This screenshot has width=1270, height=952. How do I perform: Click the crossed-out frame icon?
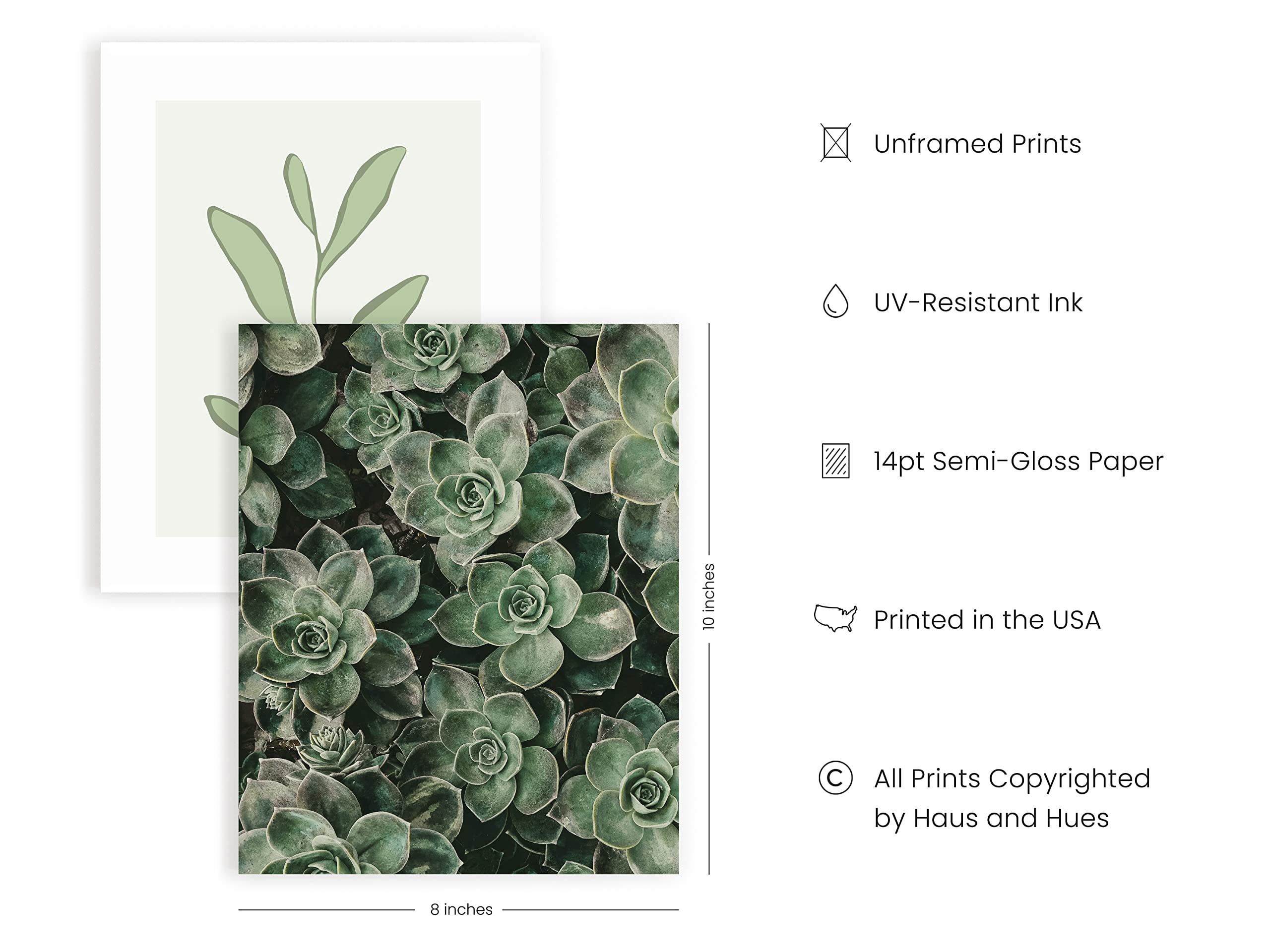pyautogui.click(x=835, y=143)
